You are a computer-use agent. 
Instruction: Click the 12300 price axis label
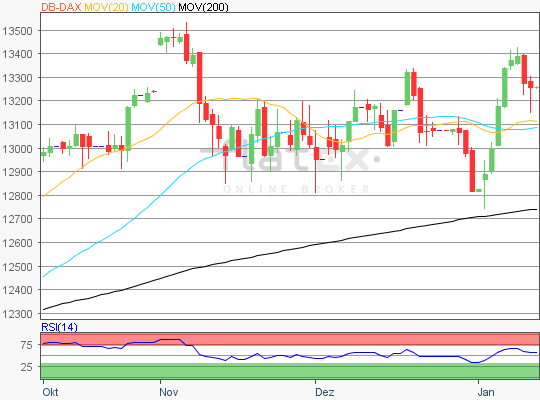[x=18, y=314]
